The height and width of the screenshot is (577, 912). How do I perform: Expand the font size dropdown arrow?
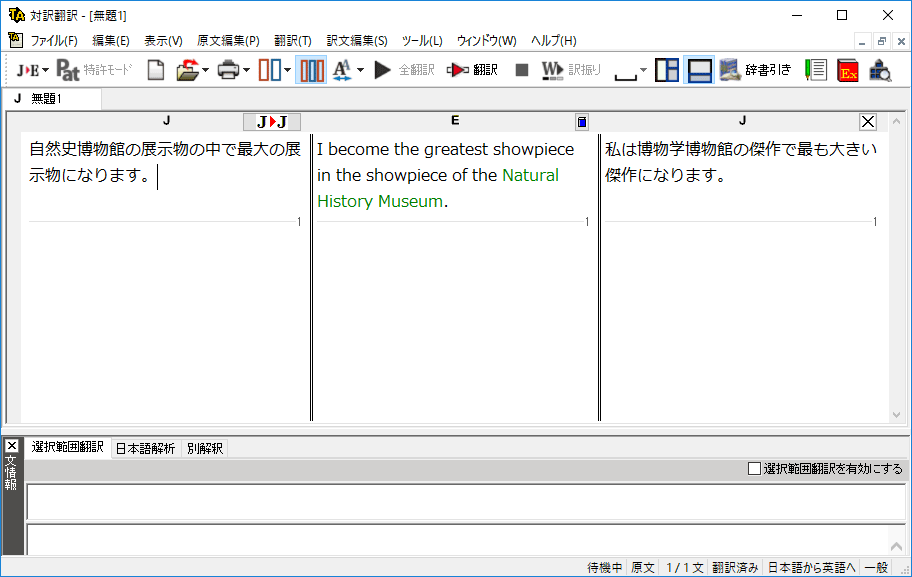click(x=361, y=70)
